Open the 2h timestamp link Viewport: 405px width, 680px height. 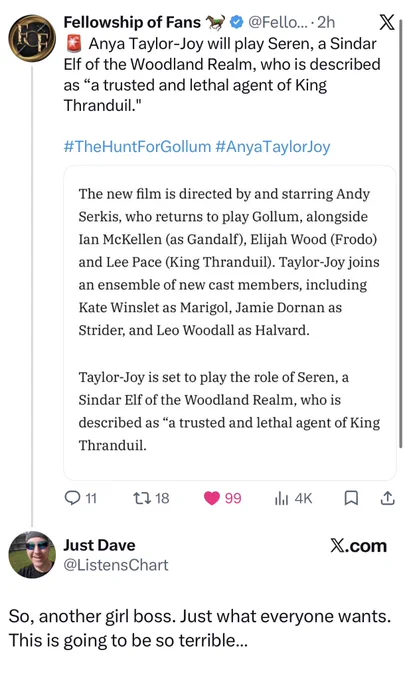[326, 22]
